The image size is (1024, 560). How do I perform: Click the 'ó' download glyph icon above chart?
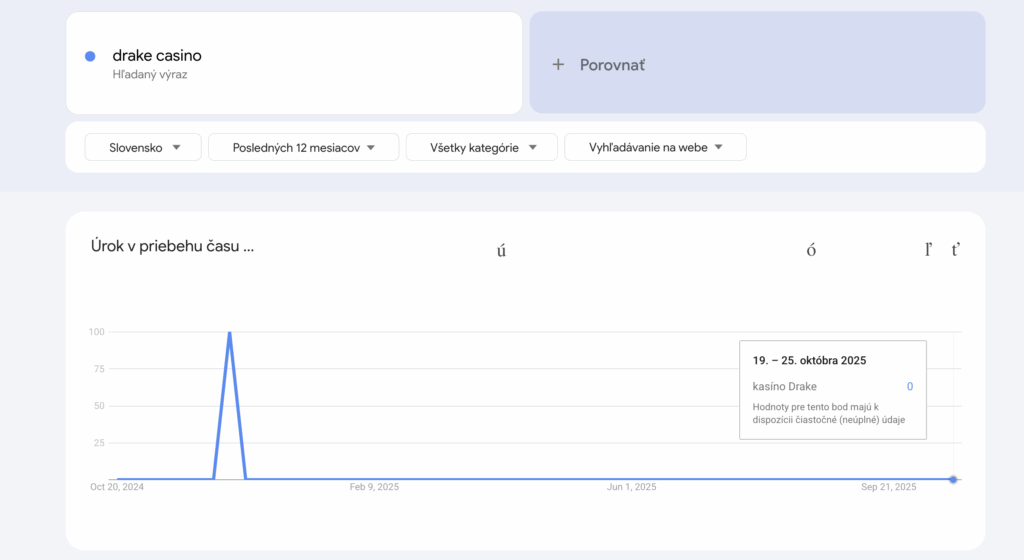point(811,250)
